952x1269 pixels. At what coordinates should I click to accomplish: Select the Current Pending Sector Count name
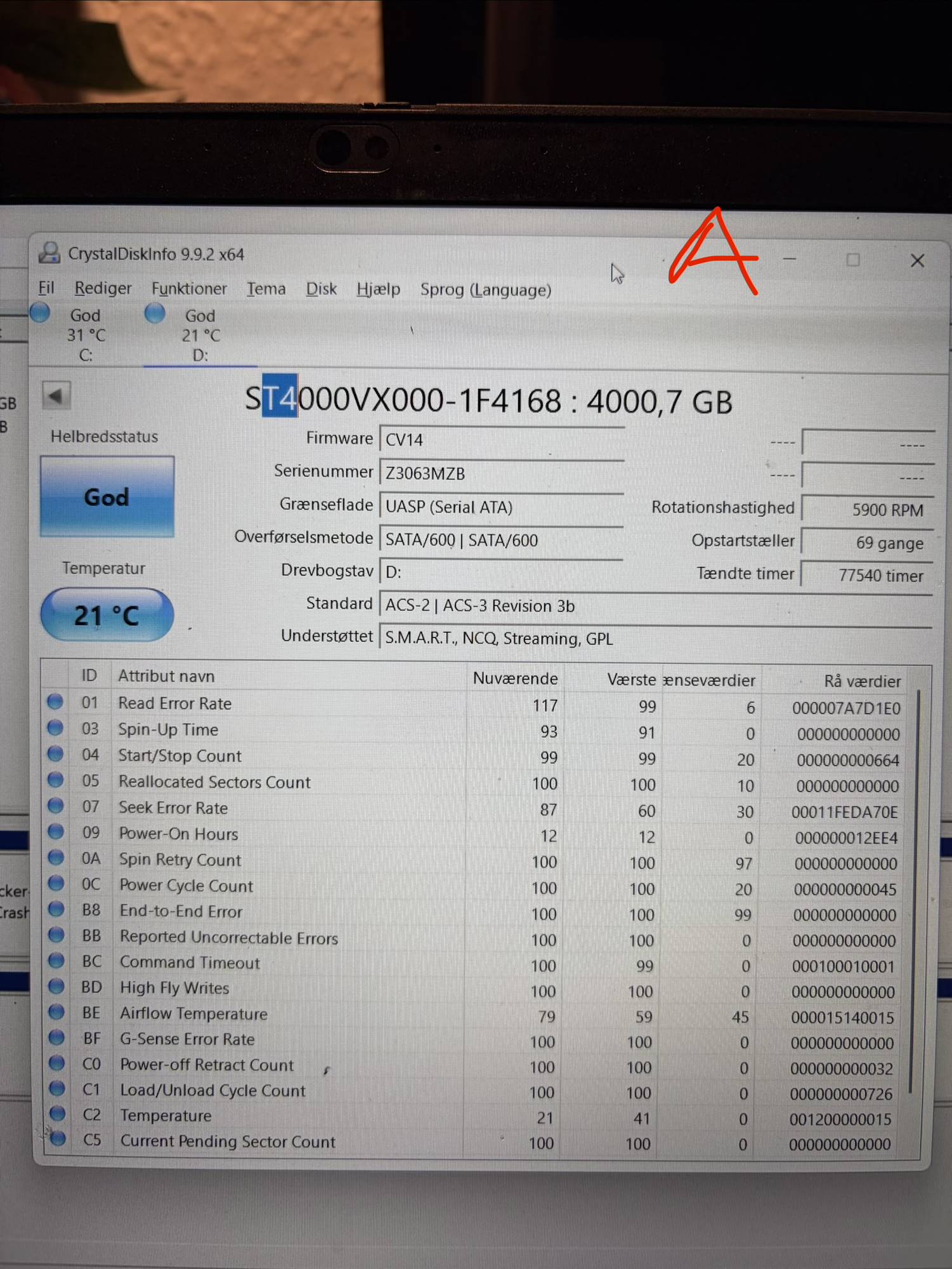point(228,1141)
